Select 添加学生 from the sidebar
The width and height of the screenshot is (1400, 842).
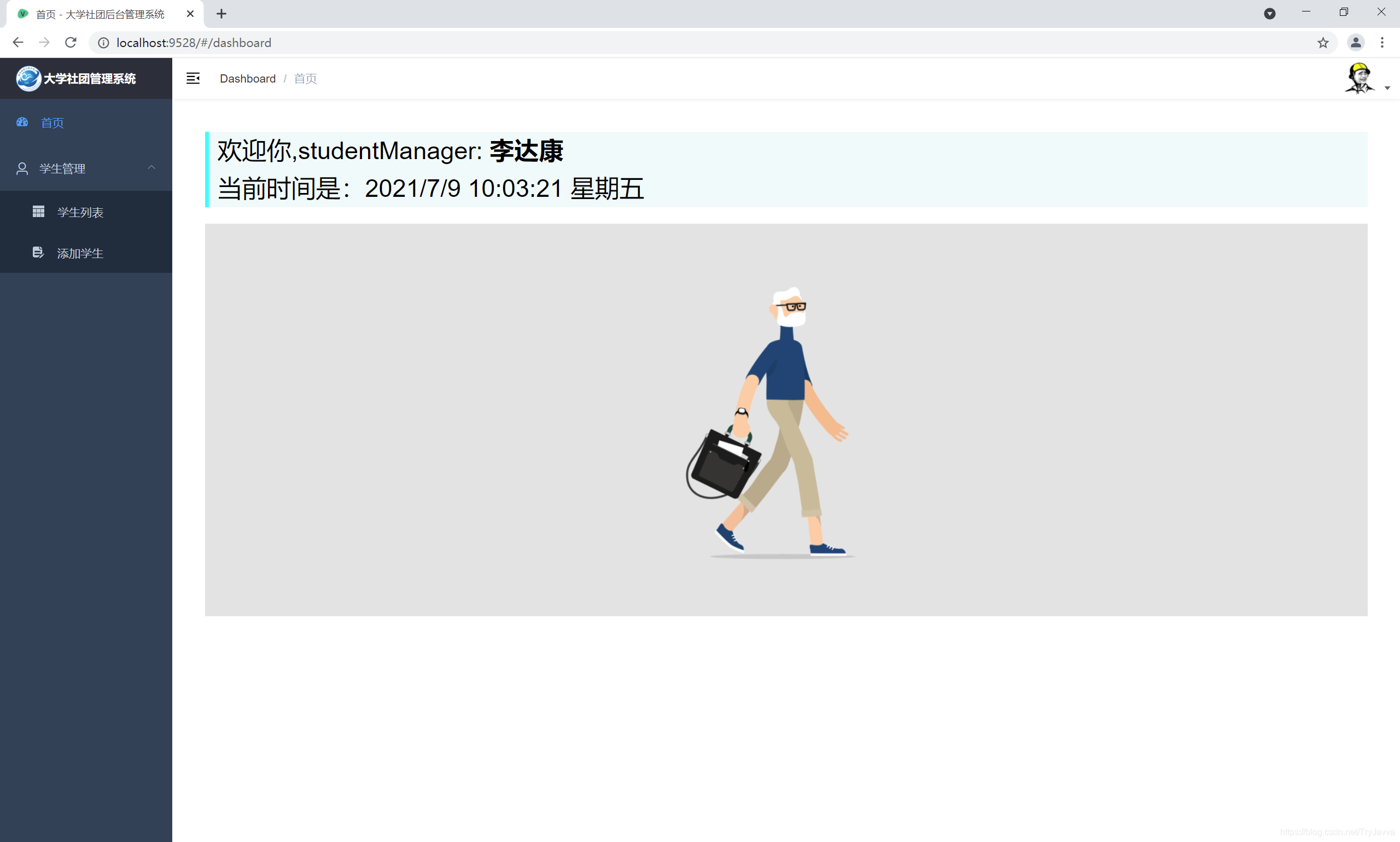pos(79,253)
